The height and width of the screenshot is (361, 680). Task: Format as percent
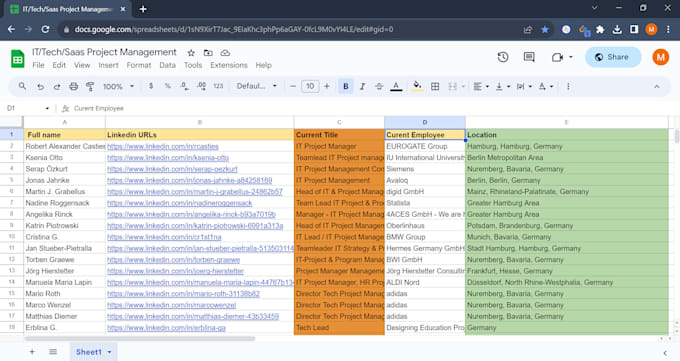click(167, 86)
